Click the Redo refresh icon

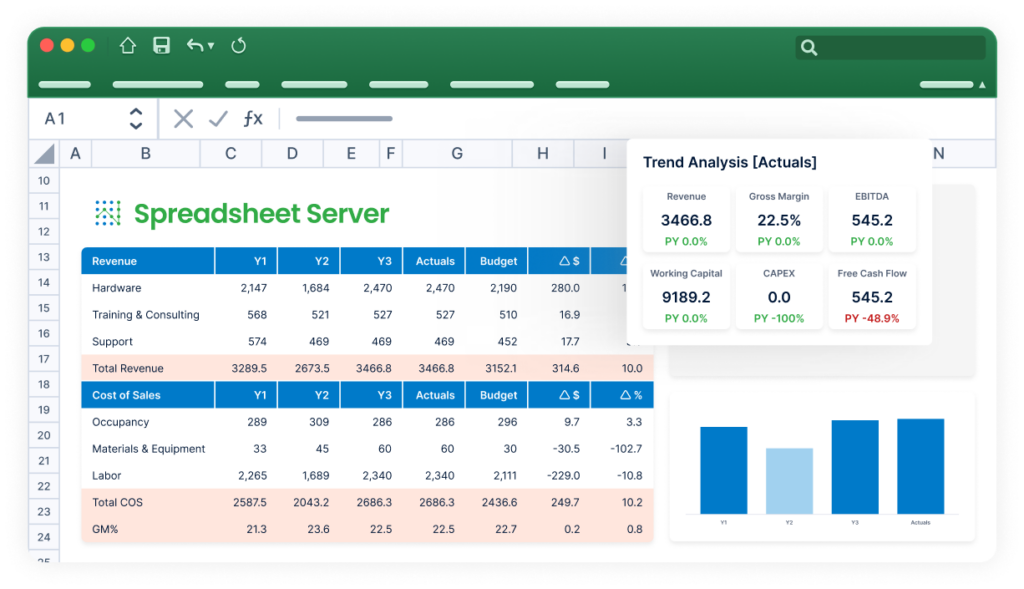(x=238, y=45)
